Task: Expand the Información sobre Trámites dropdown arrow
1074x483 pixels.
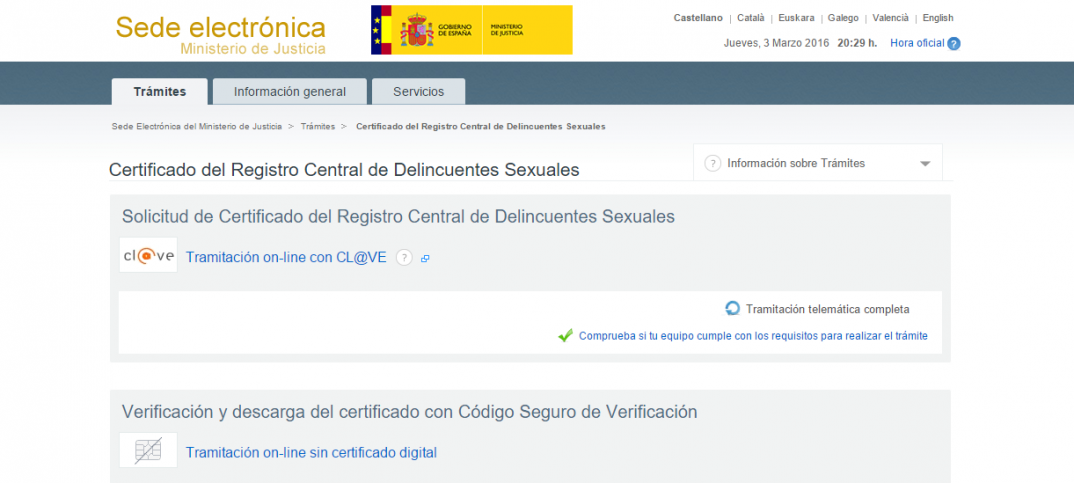Action: tap(925, 164)
